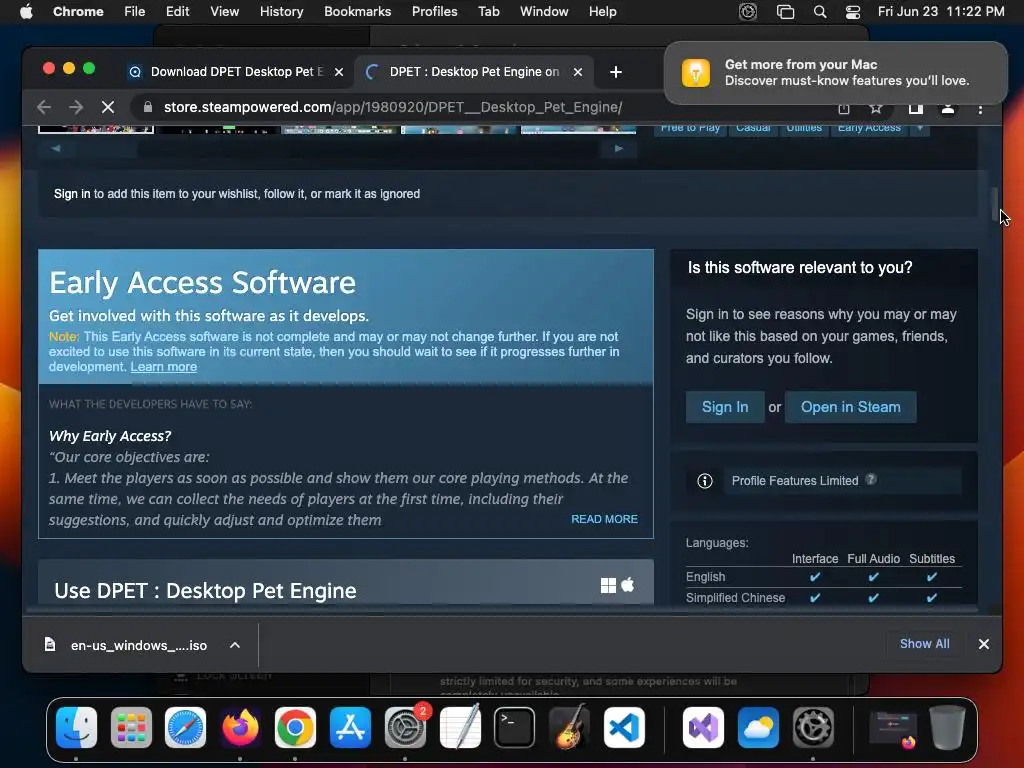Open the Chrome File menu

click(x=135, y=11)
